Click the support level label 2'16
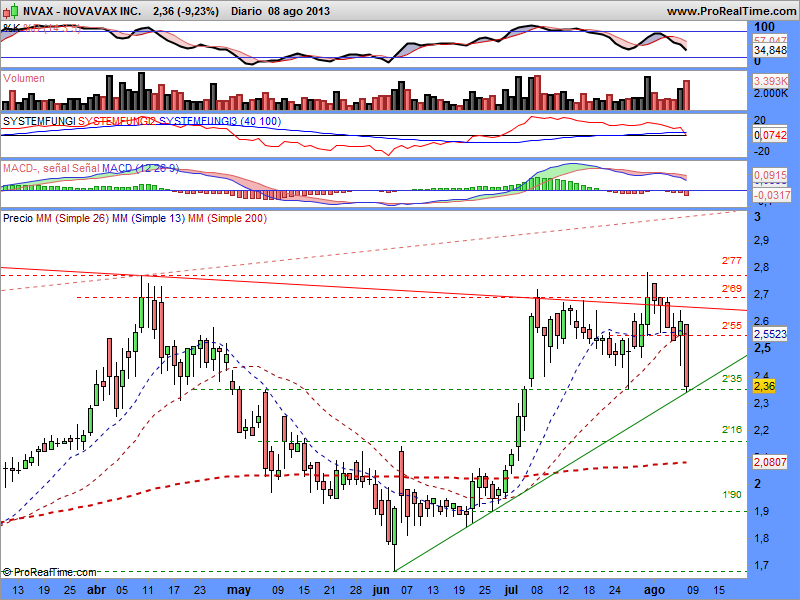Viewport: 800px width, 600px height. tap(732, 430)
